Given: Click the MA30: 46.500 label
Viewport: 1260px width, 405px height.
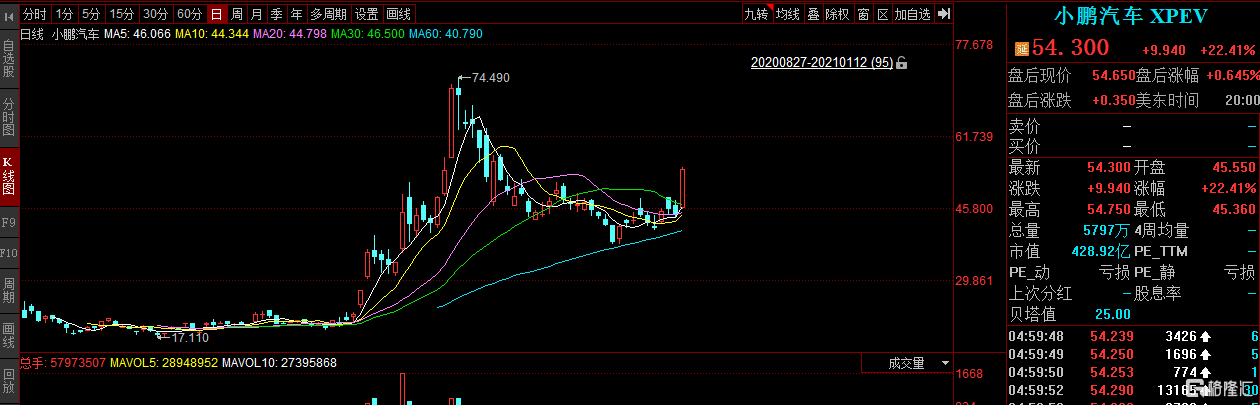Looking at the screenshot, I should coord(368,34).
